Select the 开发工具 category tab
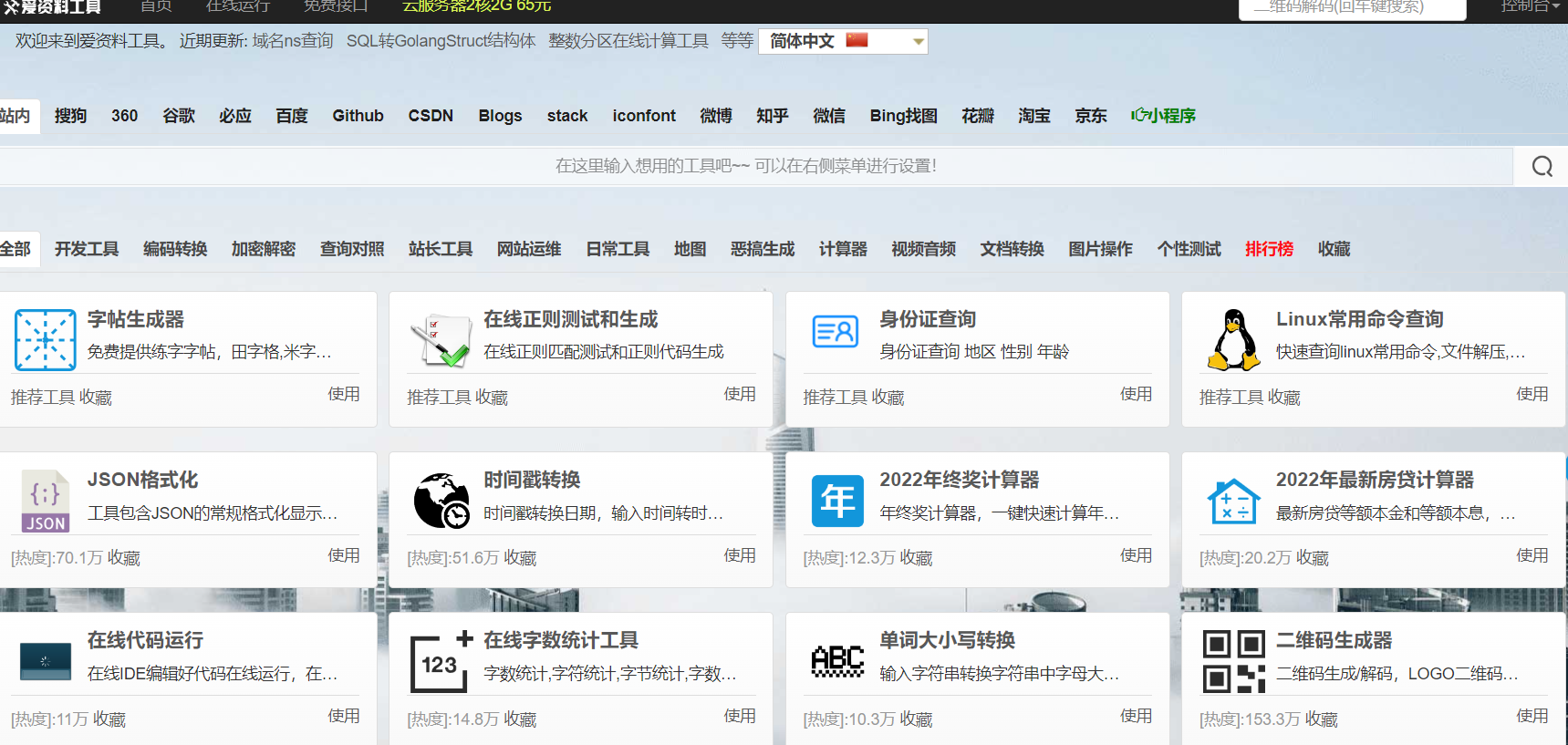 (87, 249)
